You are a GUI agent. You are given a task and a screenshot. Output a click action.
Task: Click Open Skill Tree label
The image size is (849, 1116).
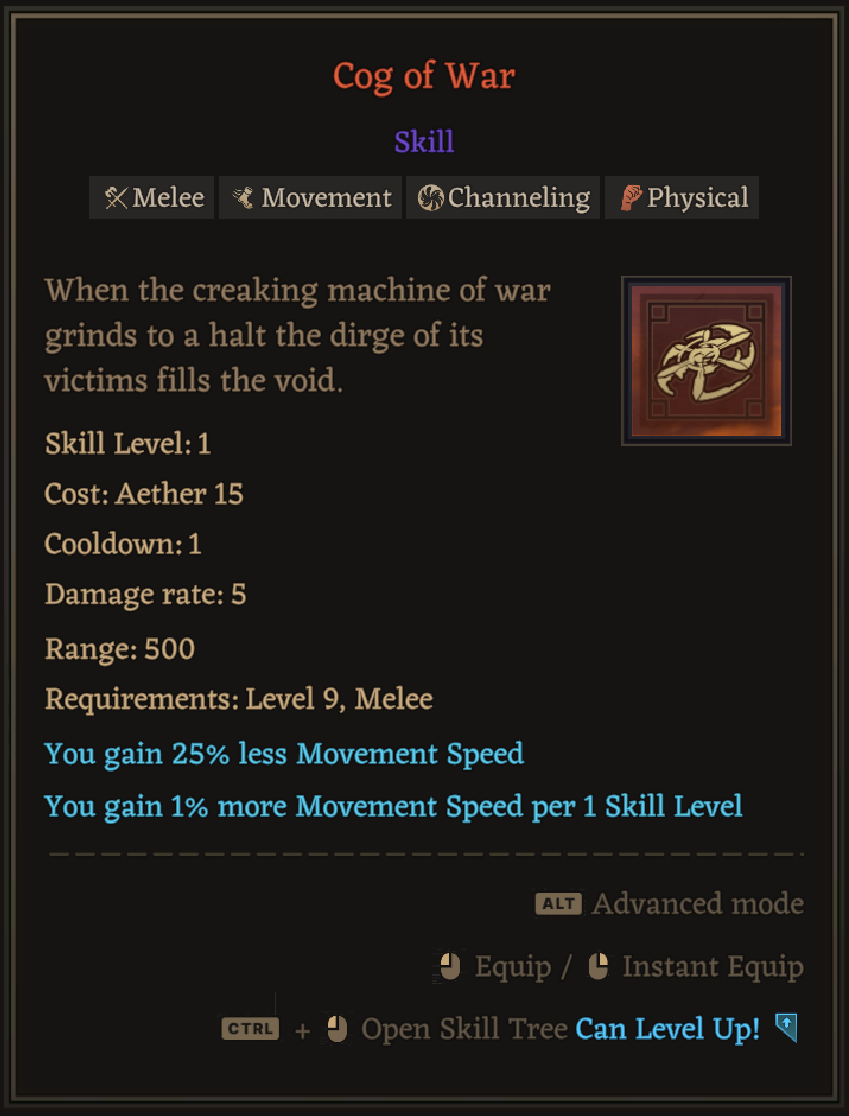[465, 1029]
